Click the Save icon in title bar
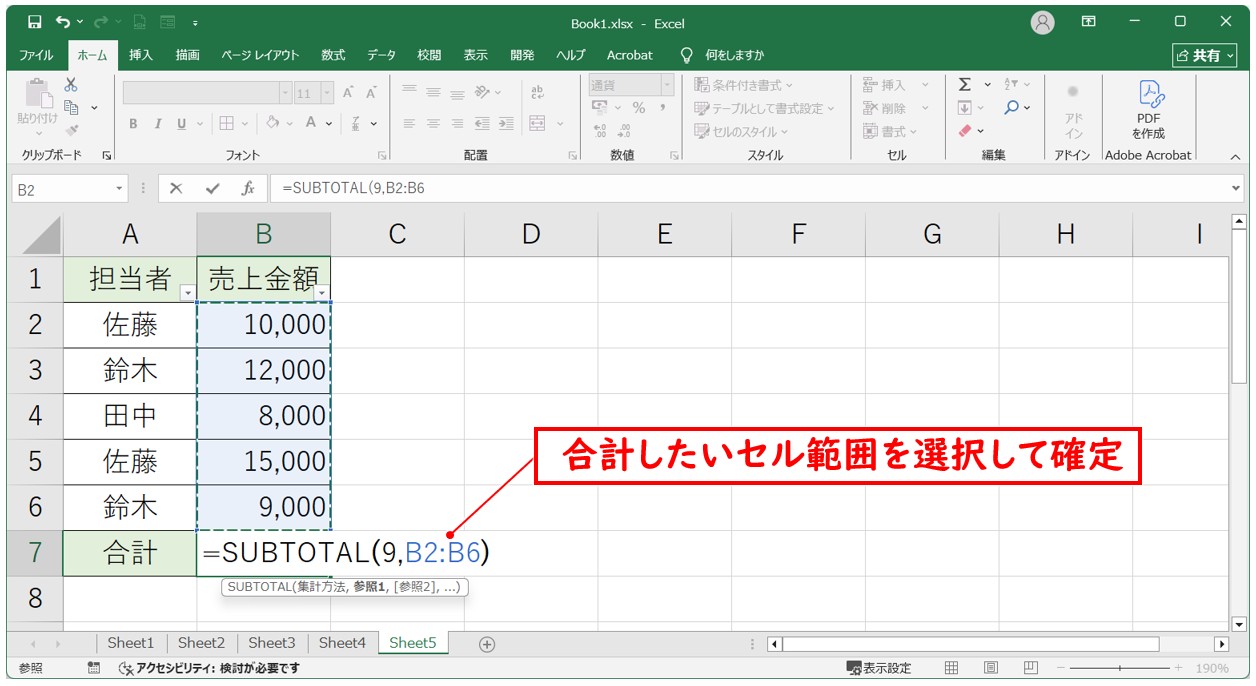Image resolution: width=1256 pixels, height=686 pixels. pyautogui.click(x=34, y=21)
